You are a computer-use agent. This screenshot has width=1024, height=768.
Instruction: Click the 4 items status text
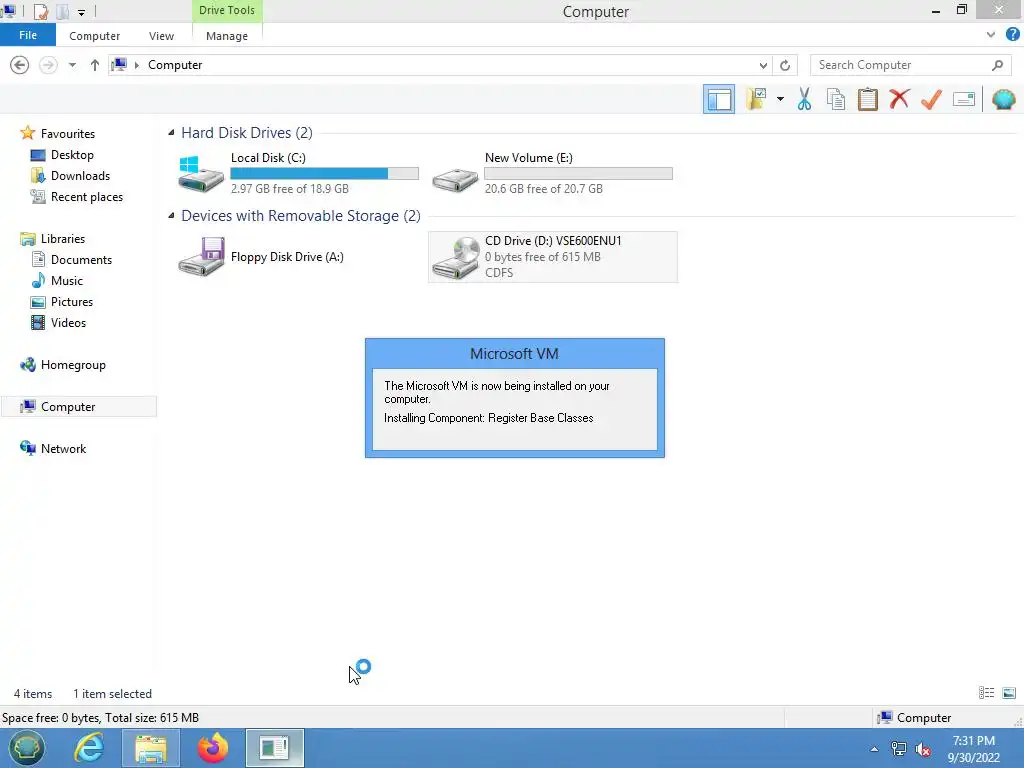pyautogui.click(x=33, y=694)
